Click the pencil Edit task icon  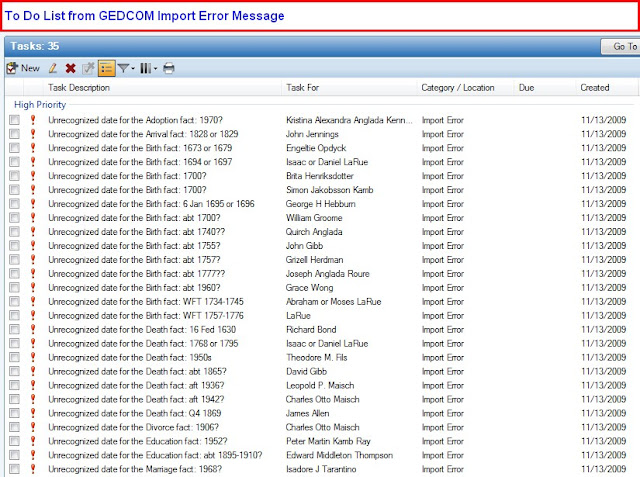tap(53, 68)
